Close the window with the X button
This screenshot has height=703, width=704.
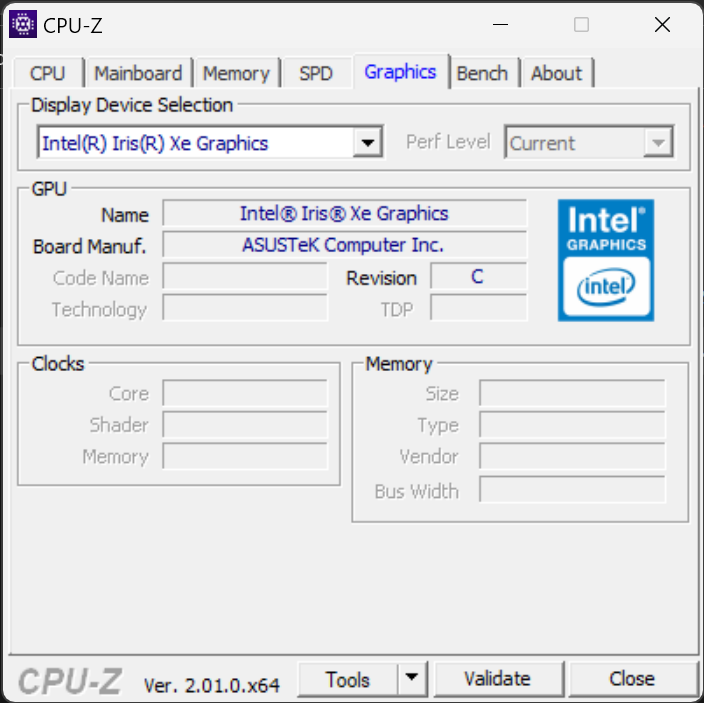[662, 24]
